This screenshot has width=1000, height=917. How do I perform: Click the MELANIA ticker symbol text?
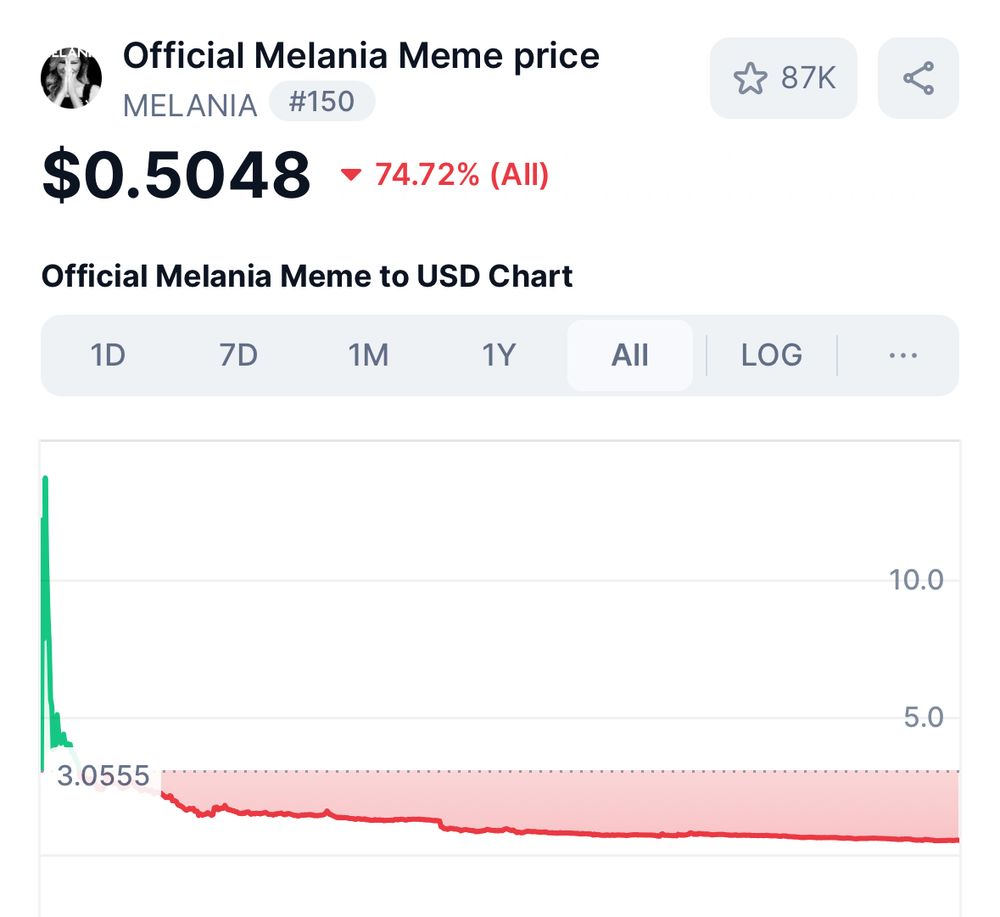(x=190, y=104)
